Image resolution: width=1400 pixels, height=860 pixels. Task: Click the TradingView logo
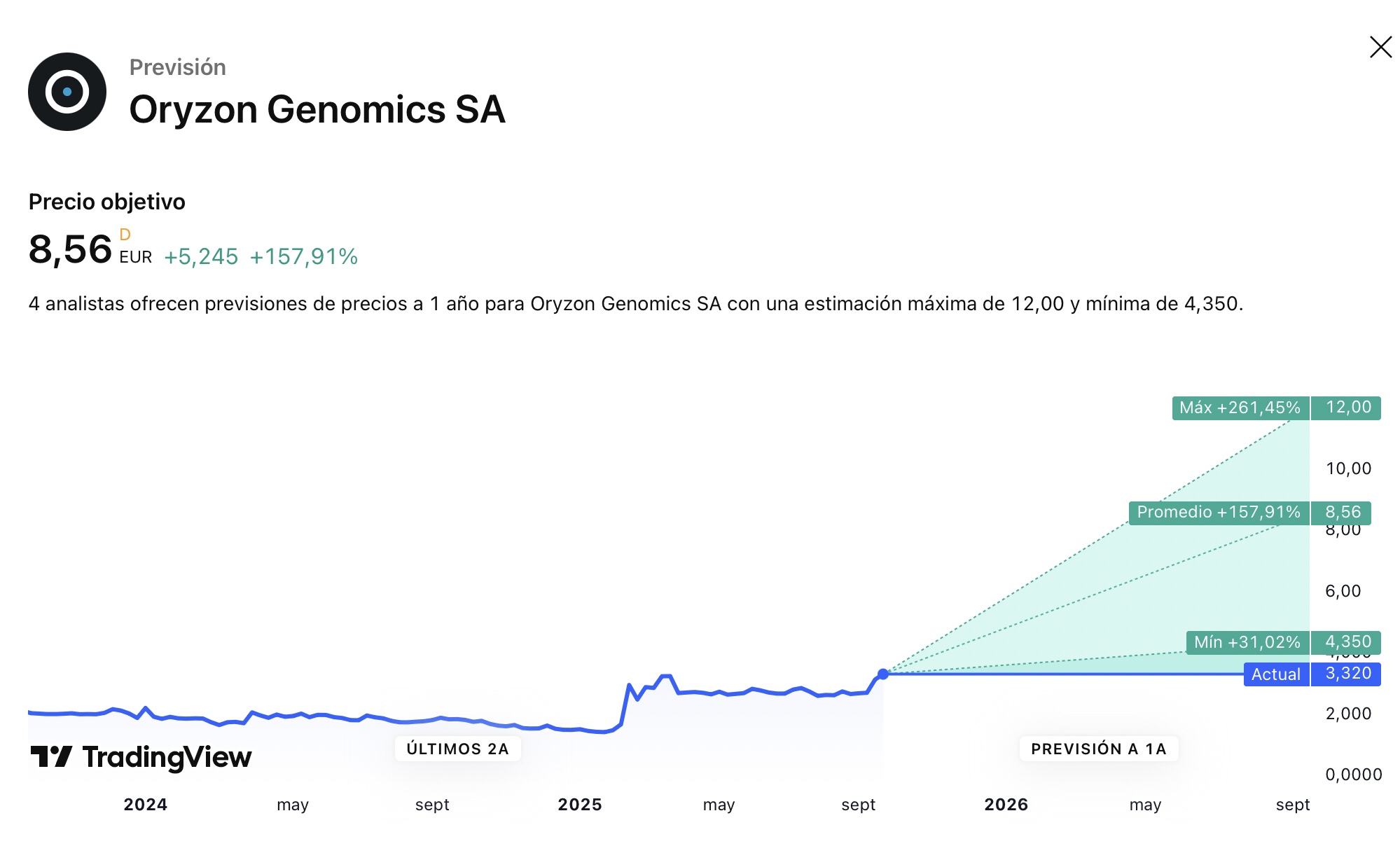[x=141, y=757]
